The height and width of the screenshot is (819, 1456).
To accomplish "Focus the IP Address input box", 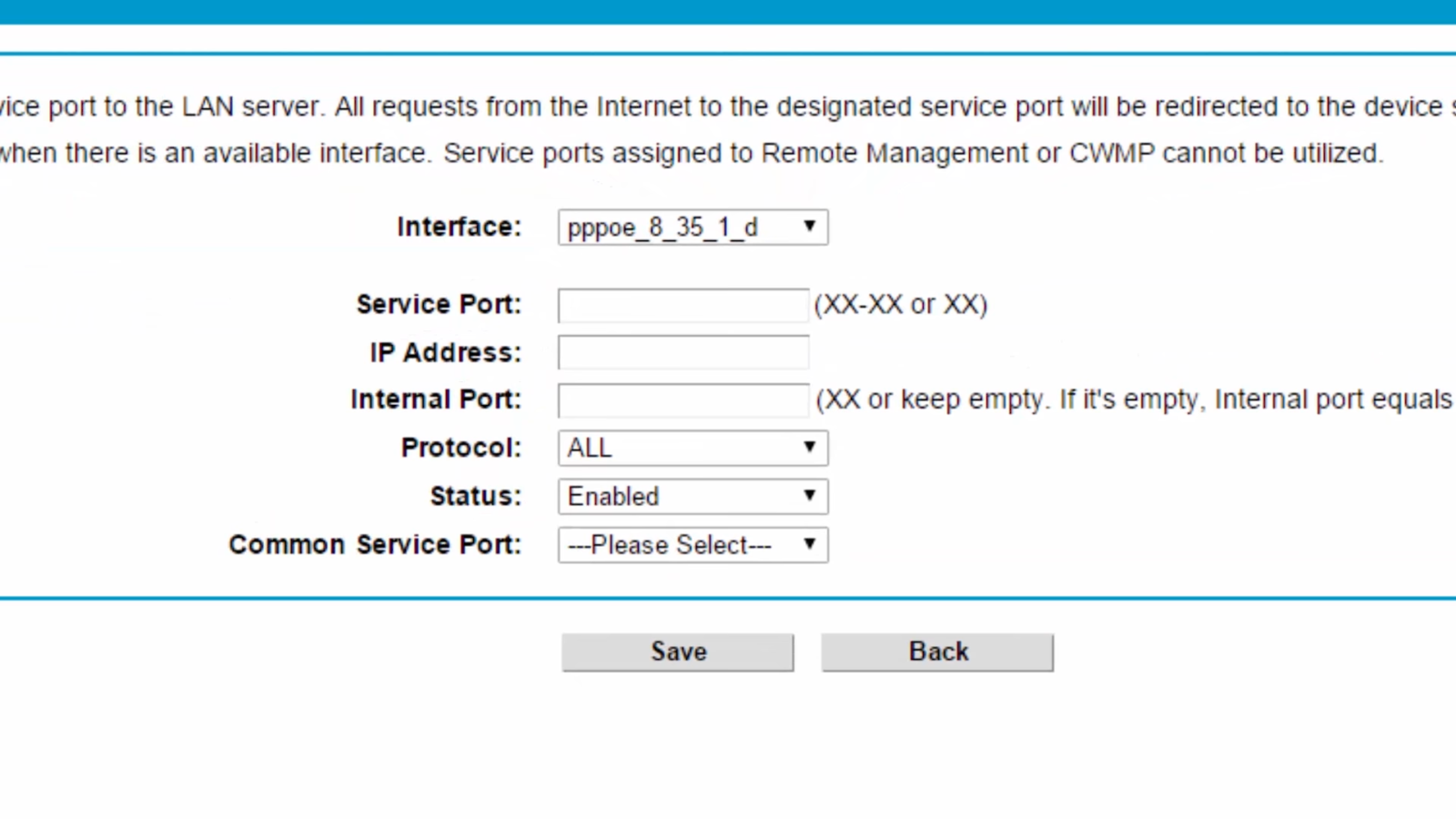I will point(682,352).
